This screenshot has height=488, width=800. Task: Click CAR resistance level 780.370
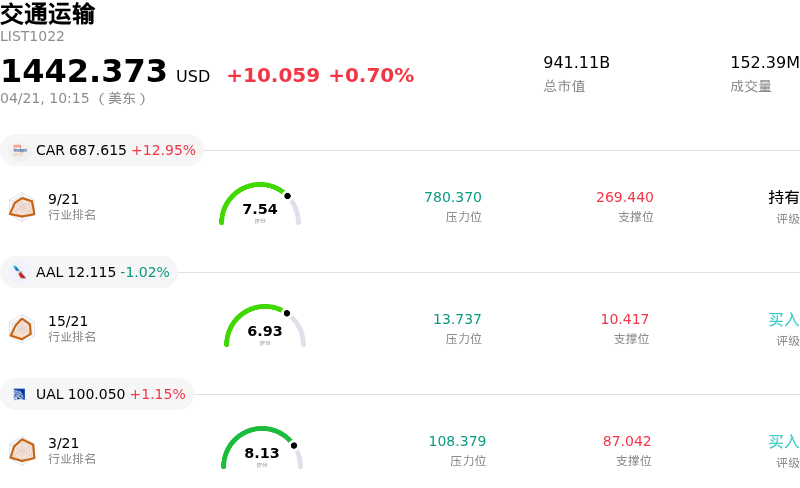pos(453,197)
